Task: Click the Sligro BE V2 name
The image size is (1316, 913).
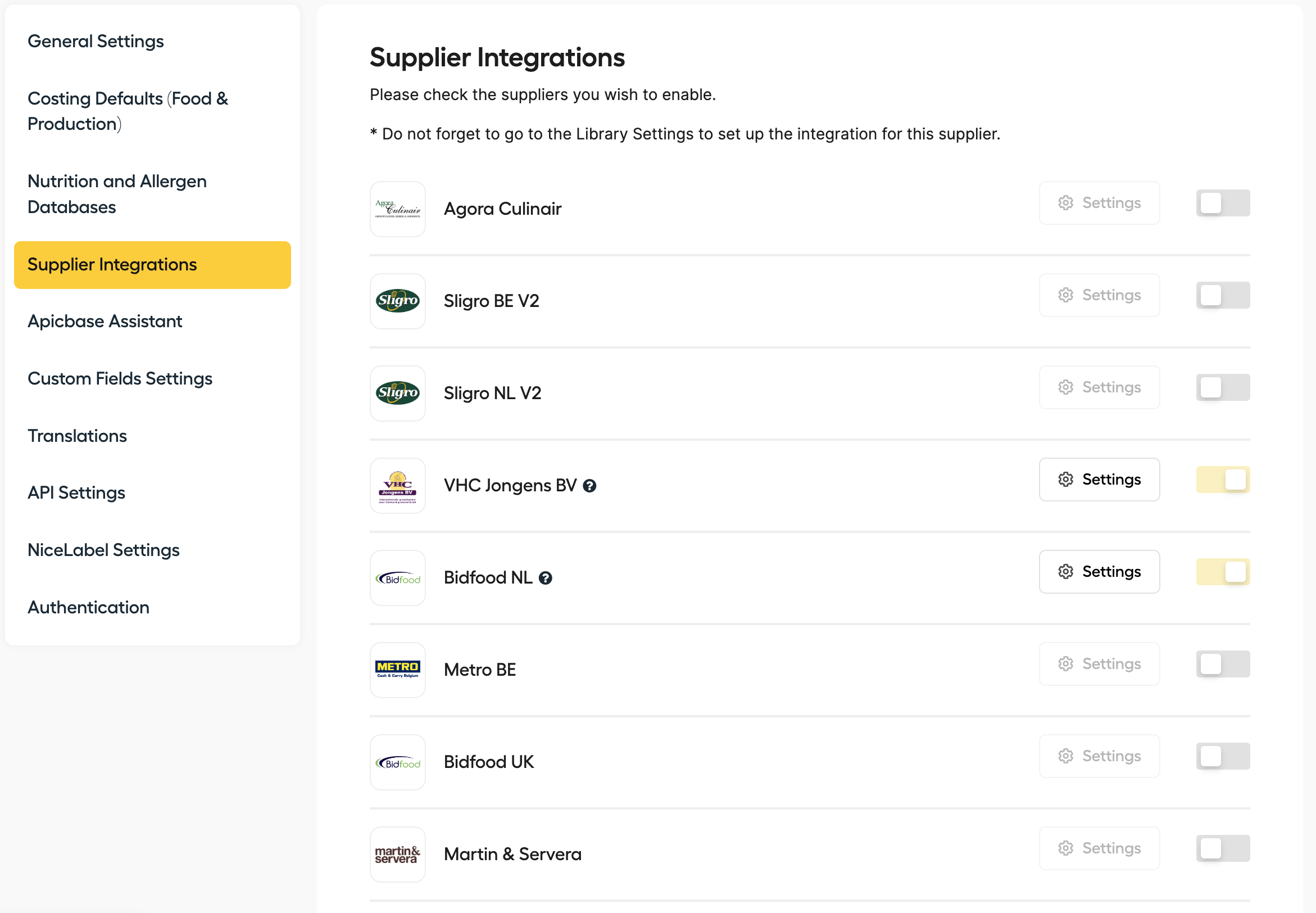Action: tap(491, 301)
